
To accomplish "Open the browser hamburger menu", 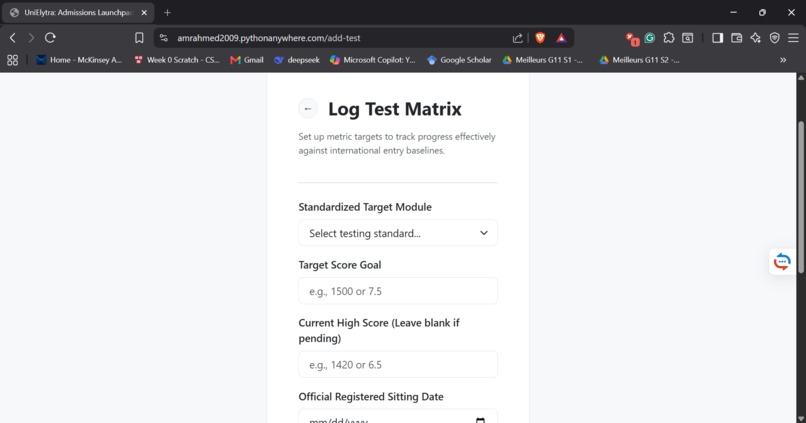I will pyautogui.click(x=793, y=38).
